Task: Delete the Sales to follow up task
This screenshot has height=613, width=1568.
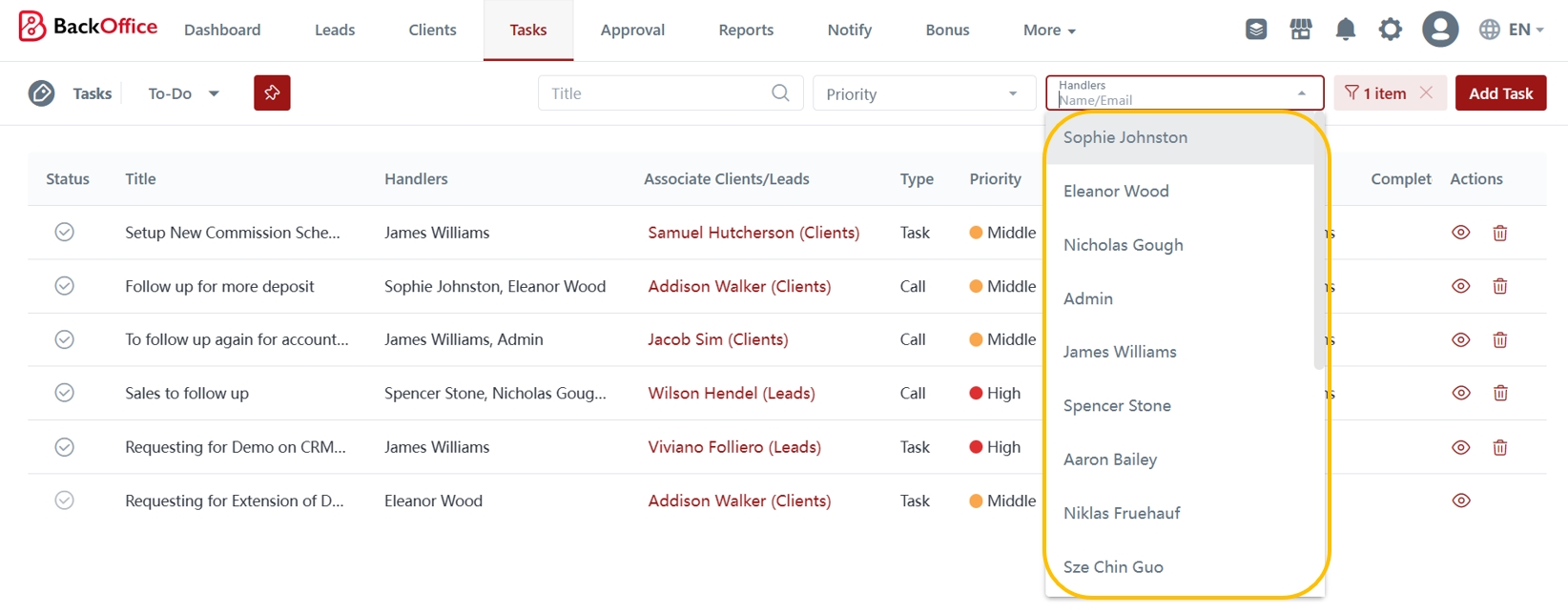Action: click(x=1499, y=393)
